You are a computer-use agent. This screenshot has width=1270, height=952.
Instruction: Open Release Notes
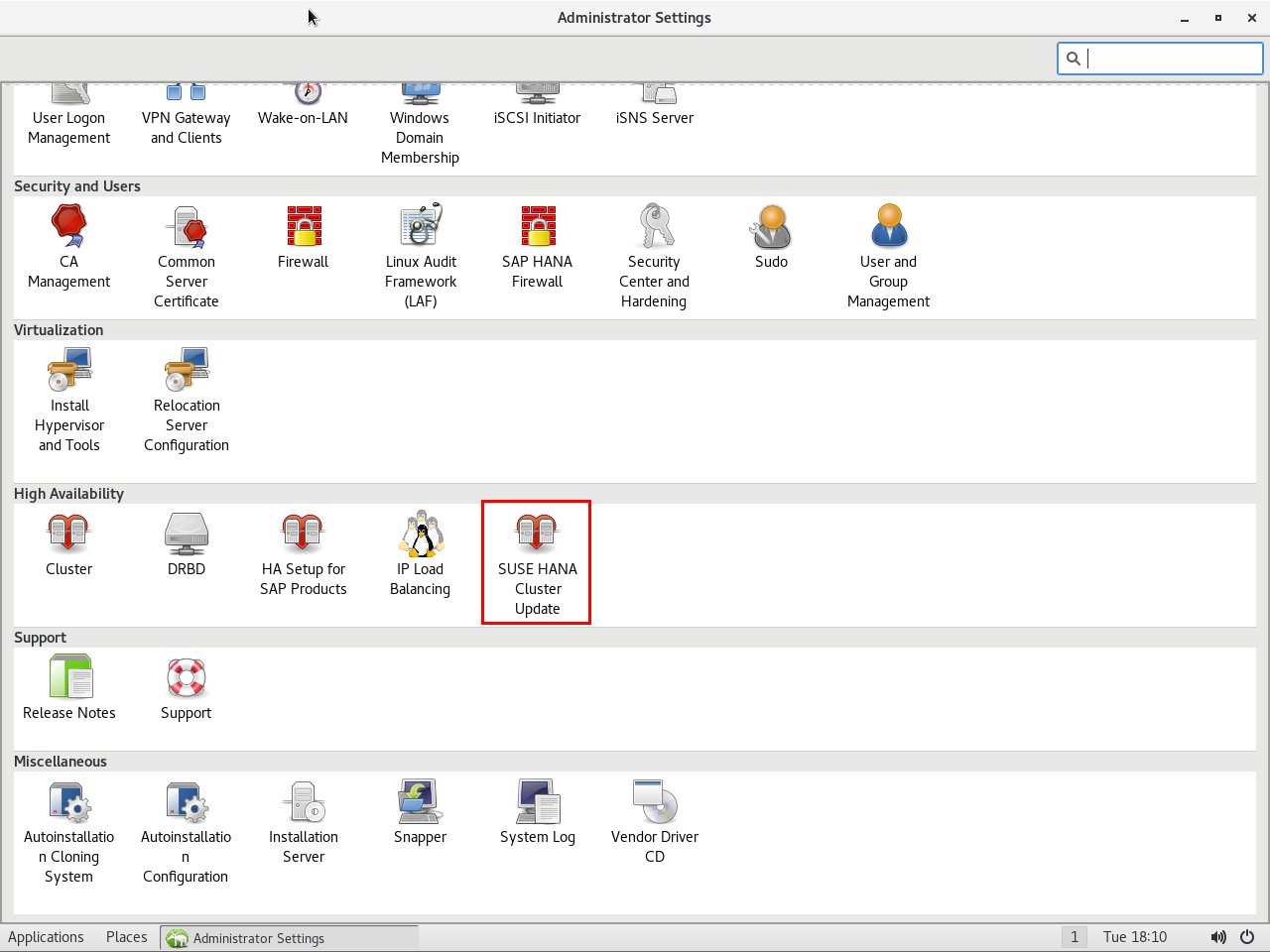point(69,687)
